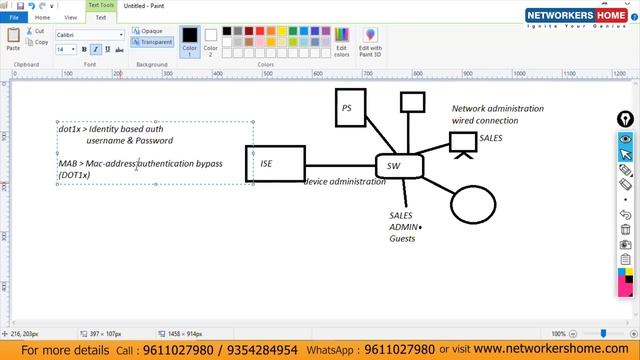Viewport: 640px width, 360px height.
Task: Click the ISE box label on canvas
Action: tap(266, 164)
